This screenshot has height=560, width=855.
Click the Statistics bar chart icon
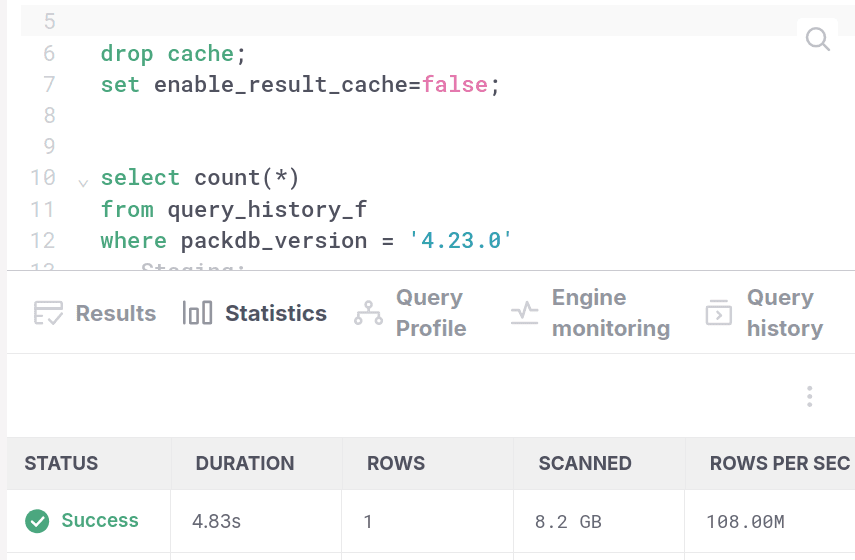(x=197, y=313)
